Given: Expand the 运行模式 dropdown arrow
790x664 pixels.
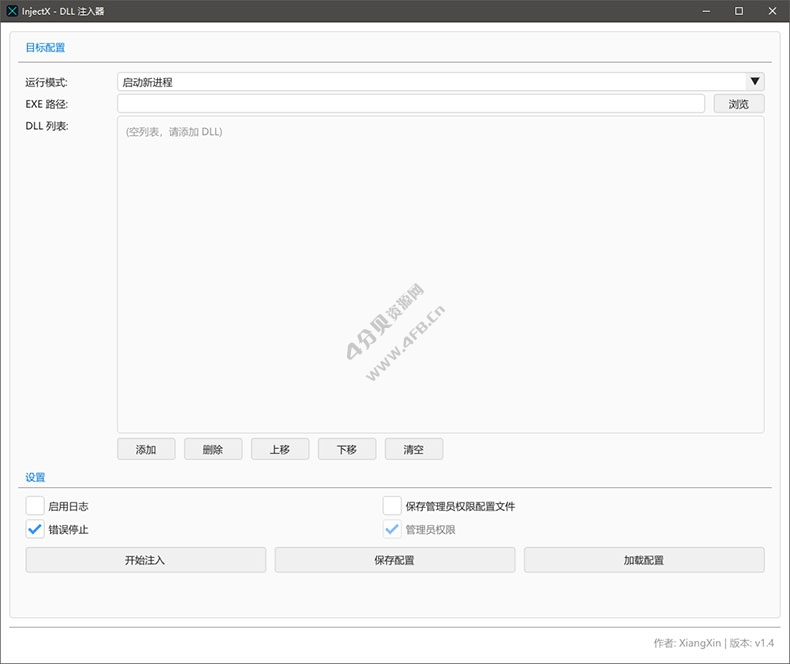Looking at the screenshot, I should pos(755,82).
